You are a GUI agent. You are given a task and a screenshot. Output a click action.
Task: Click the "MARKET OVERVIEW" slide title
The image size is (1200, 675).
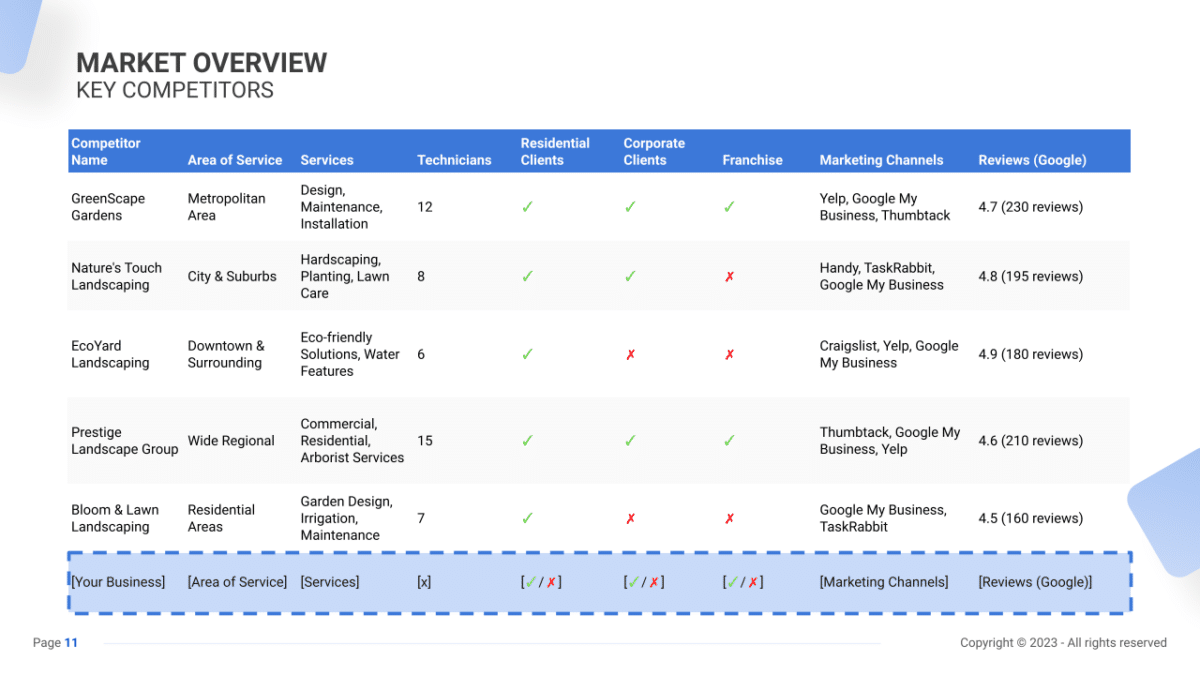201,62
